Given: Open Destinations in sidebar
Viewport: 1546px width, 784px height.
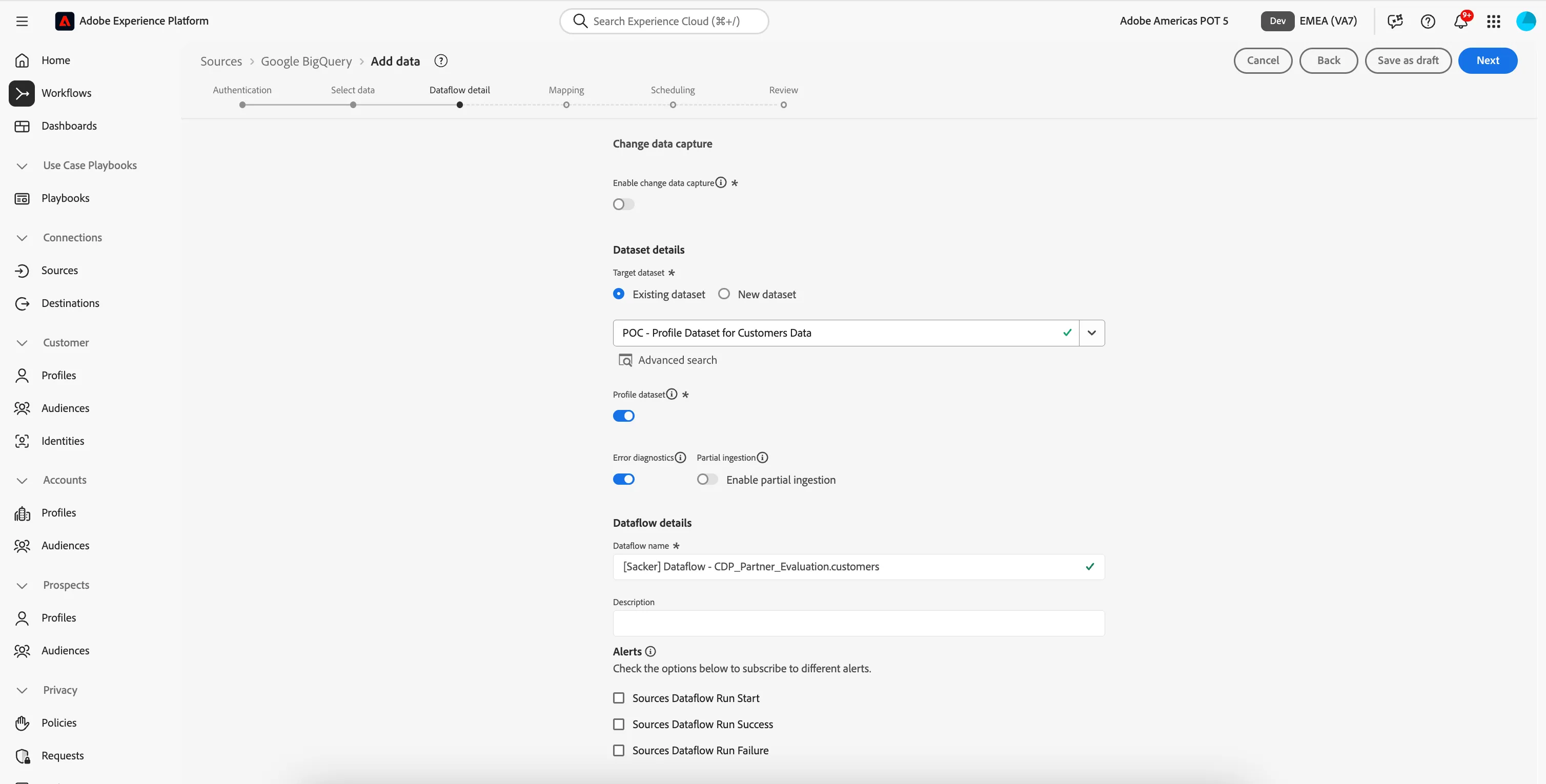Looking at the screenshot, I should [x=70, y=303].
